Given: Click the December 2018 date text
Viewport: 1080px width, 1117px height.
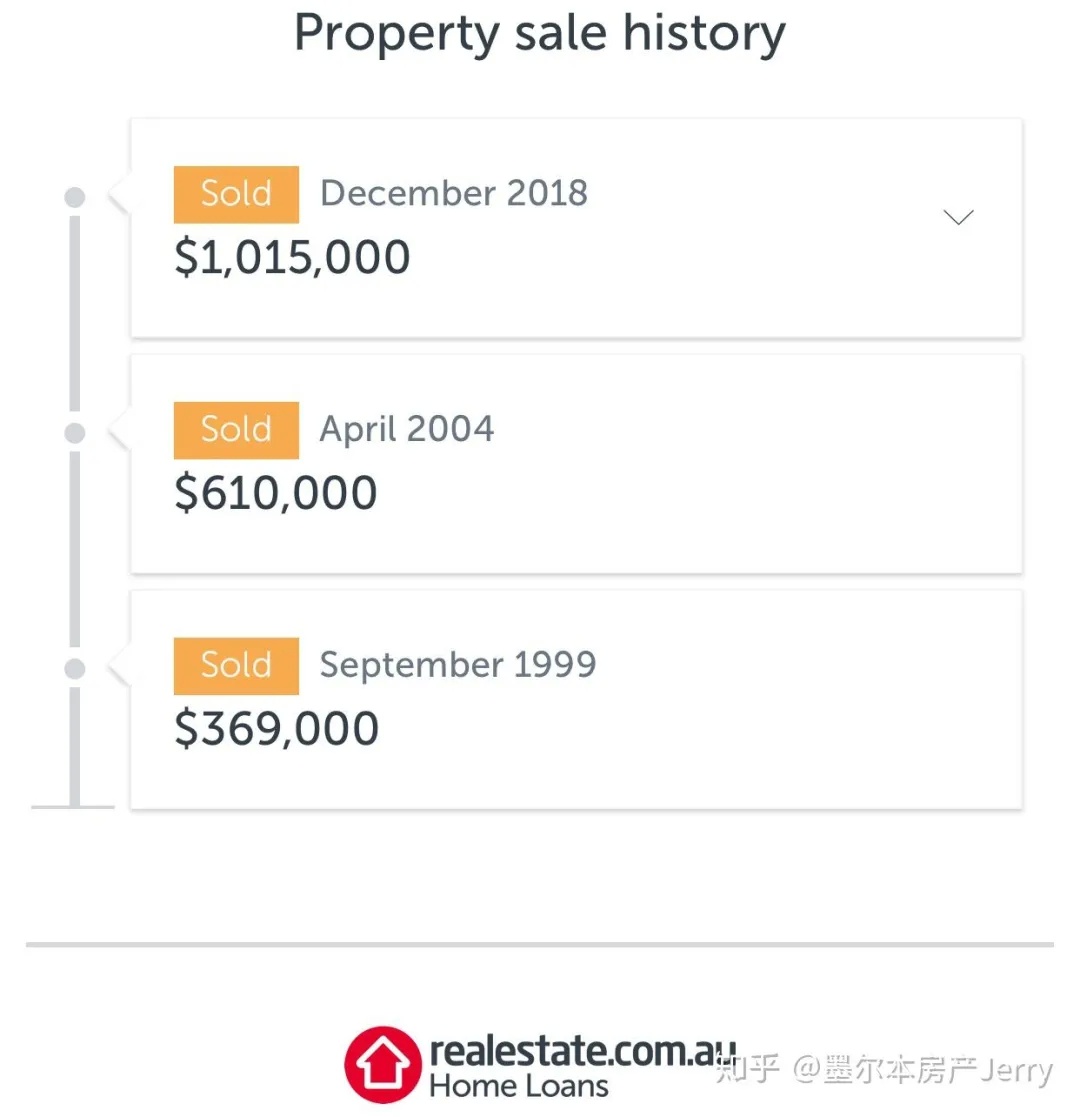Looking at the screenshot, I should [x=454, y=193].
